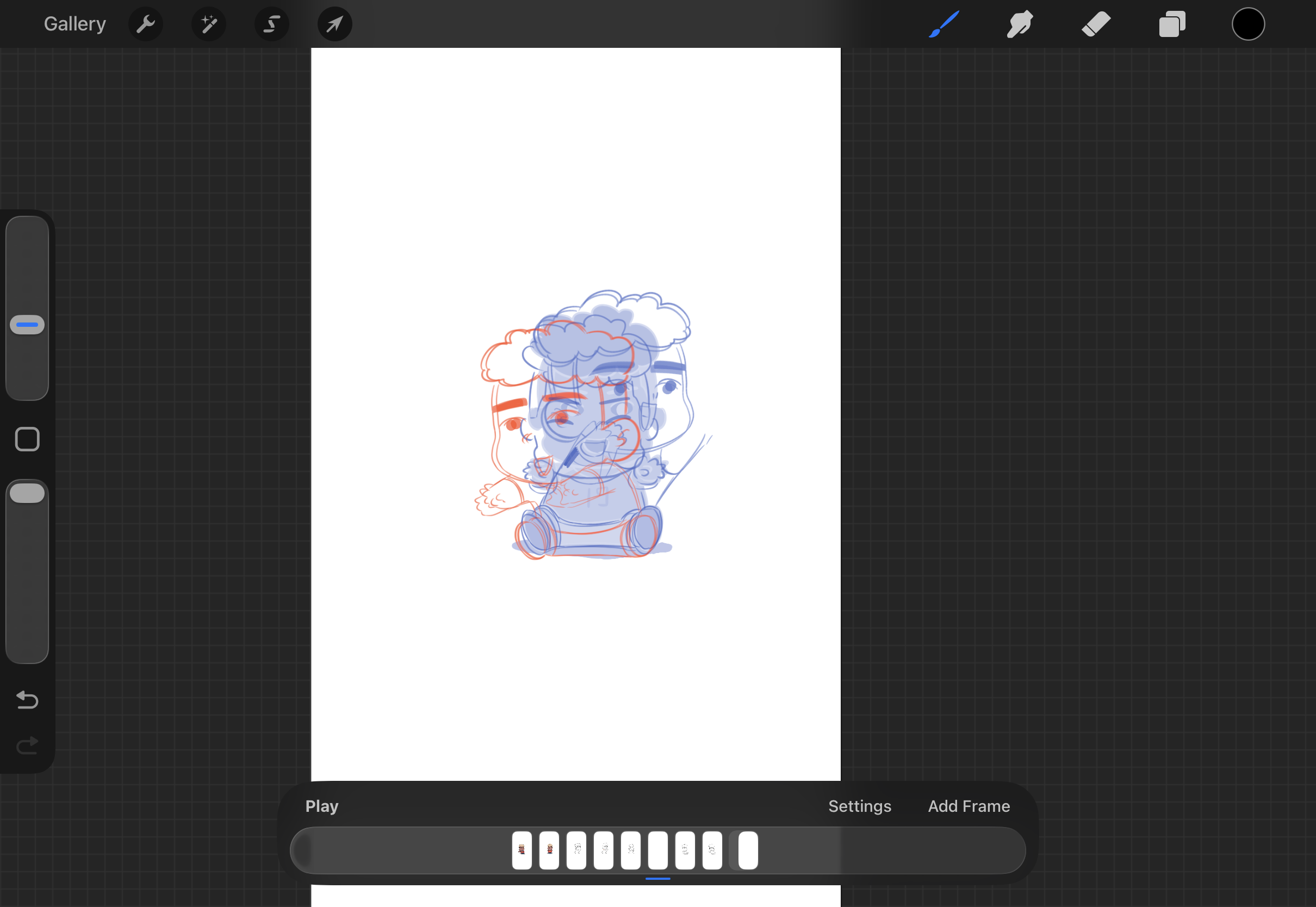Open the Actions wrench menu
1316x907 pixels.
coord(145,24)
